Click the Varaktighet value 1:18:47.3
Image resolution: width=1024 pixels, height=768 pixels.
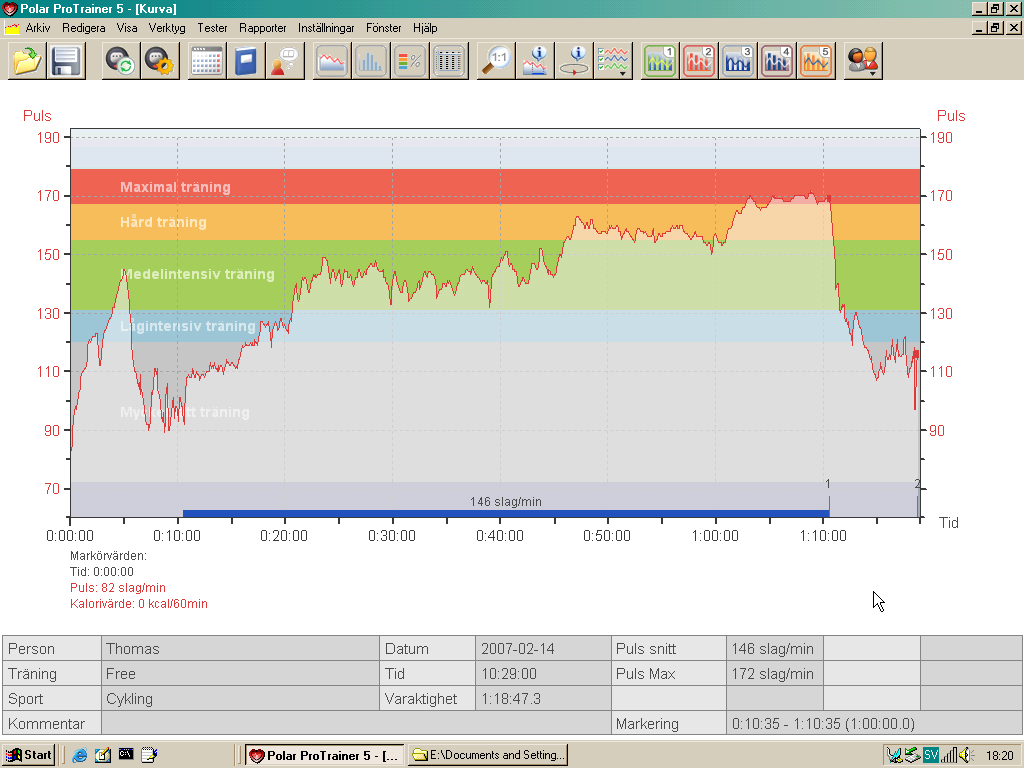(x=543, y=699)
